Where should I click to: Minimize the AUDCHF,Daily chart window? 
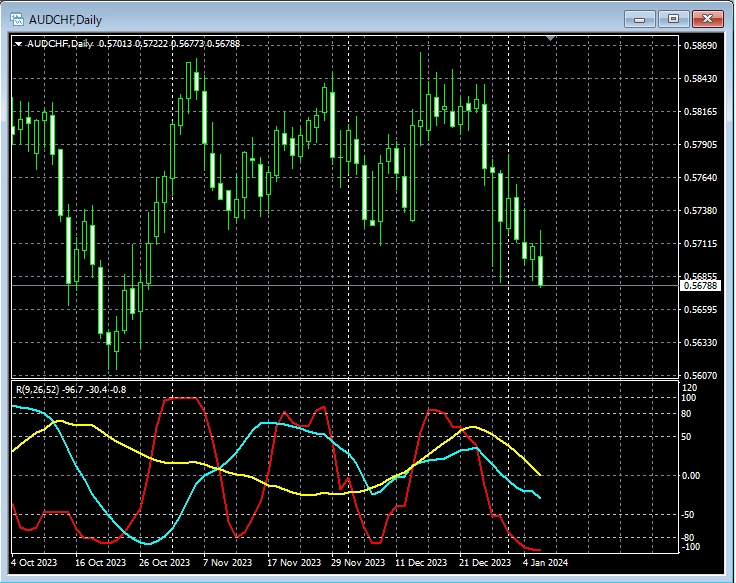coord(639,19)
